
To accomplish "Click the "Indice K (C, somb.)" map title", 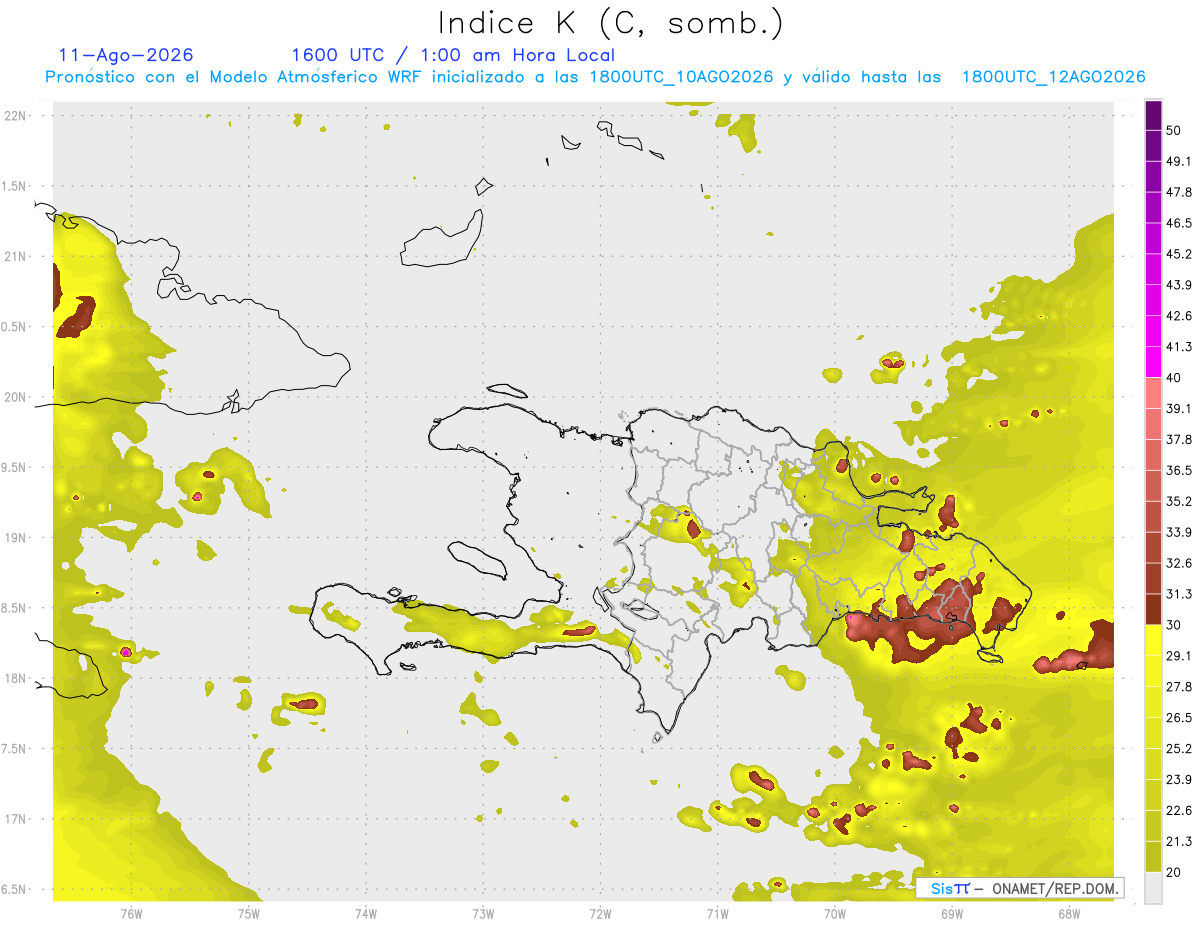I will (611, 23).
